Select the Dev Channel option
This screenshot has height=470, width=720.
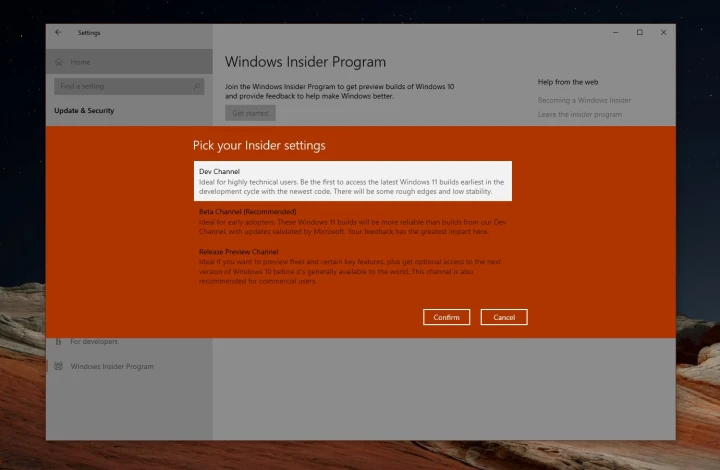click(352, 181)
